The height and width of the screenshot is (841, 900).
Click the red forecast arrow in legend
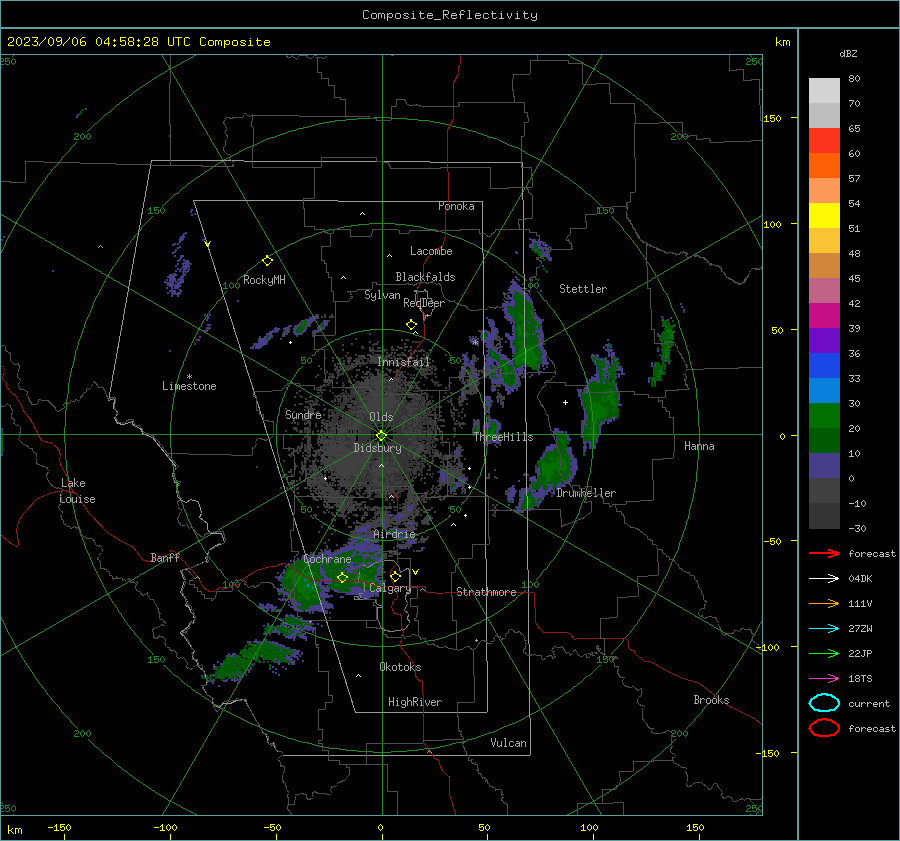[824, 553]
